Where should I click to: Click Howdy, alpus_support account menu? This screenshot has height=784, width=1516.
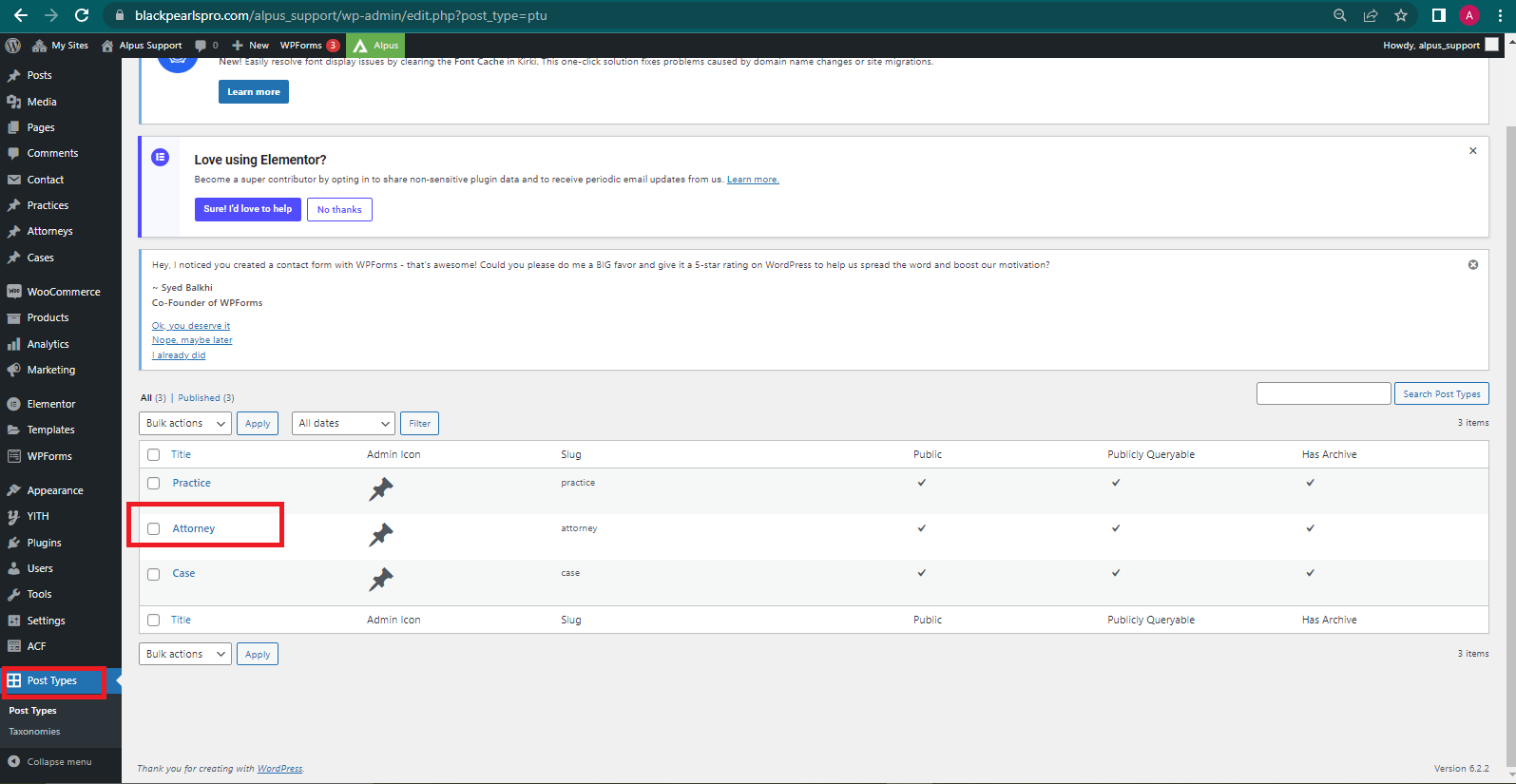point(1440,45)
